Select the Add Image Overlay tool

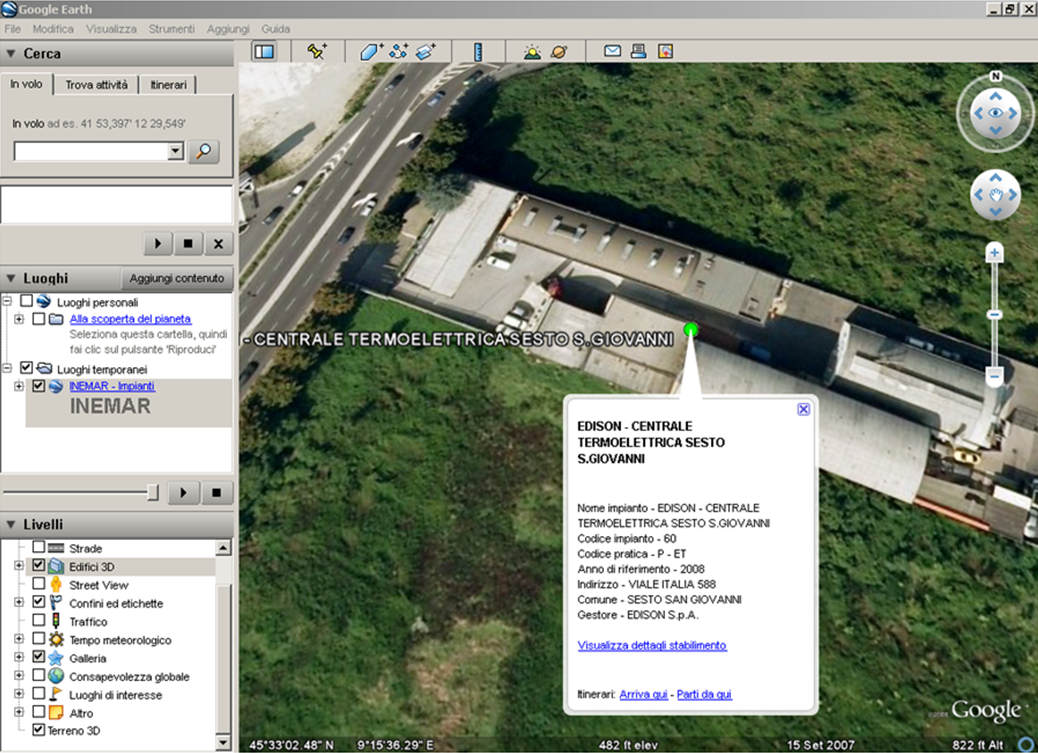click(426, 51)
